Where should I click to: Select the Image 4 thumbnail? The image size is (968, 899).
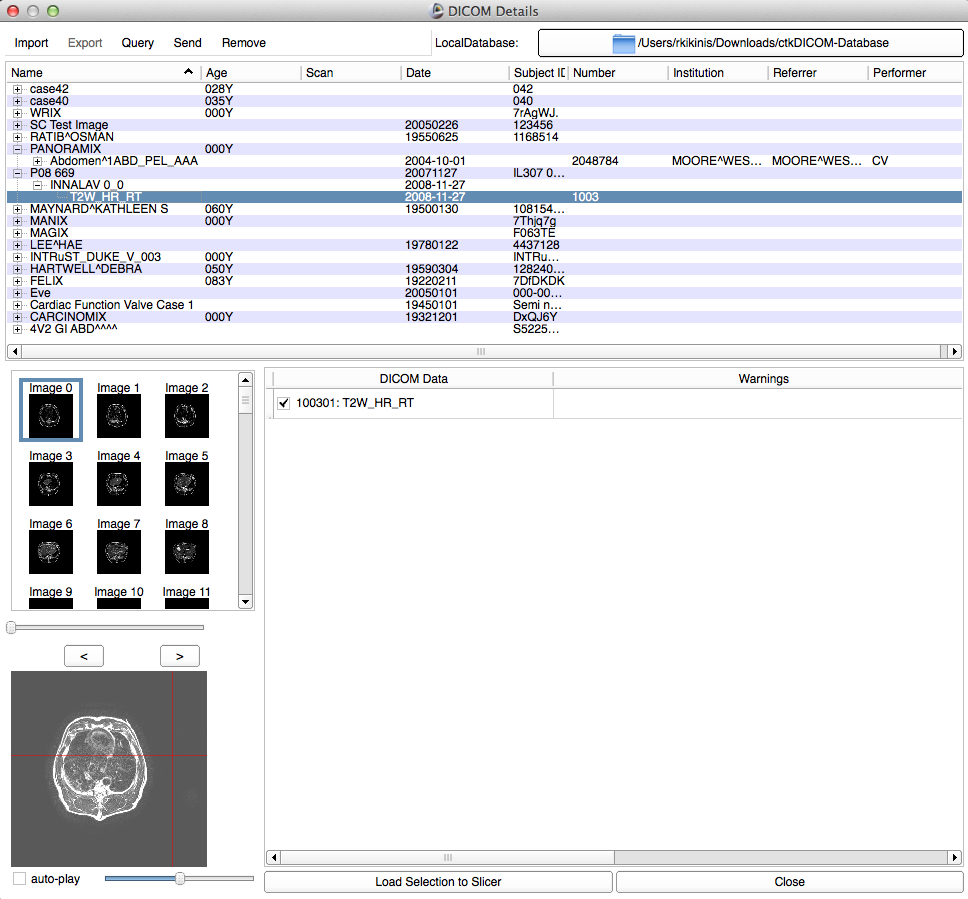click(119, 483)
